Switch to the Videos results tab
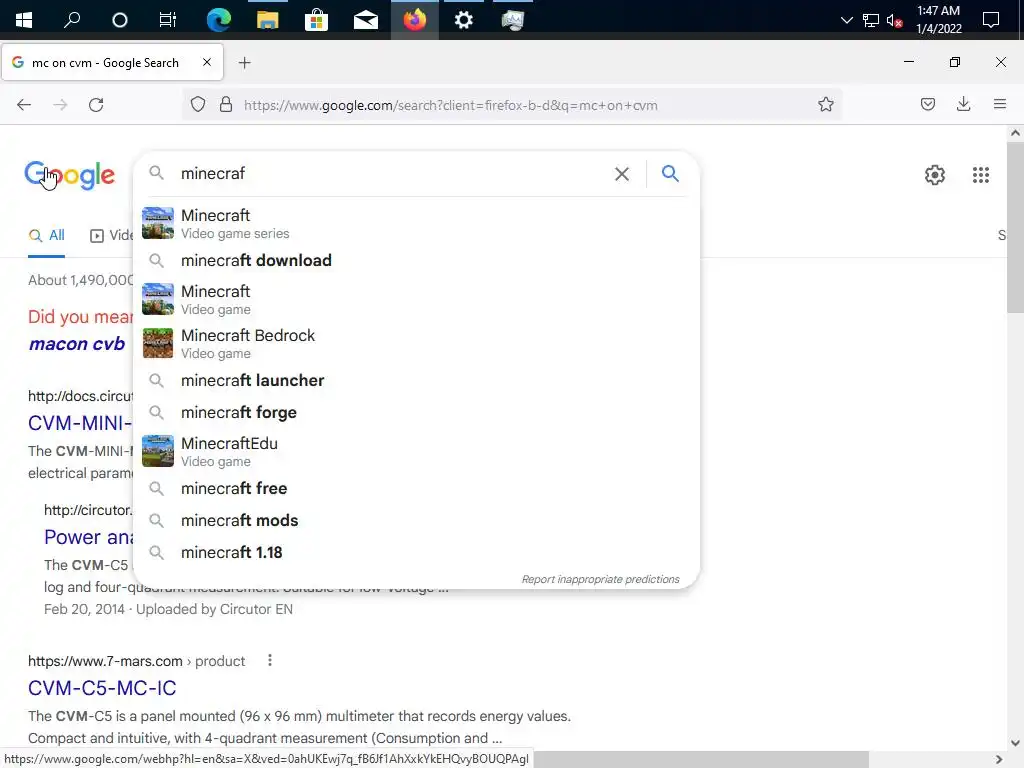 point(112,235)
